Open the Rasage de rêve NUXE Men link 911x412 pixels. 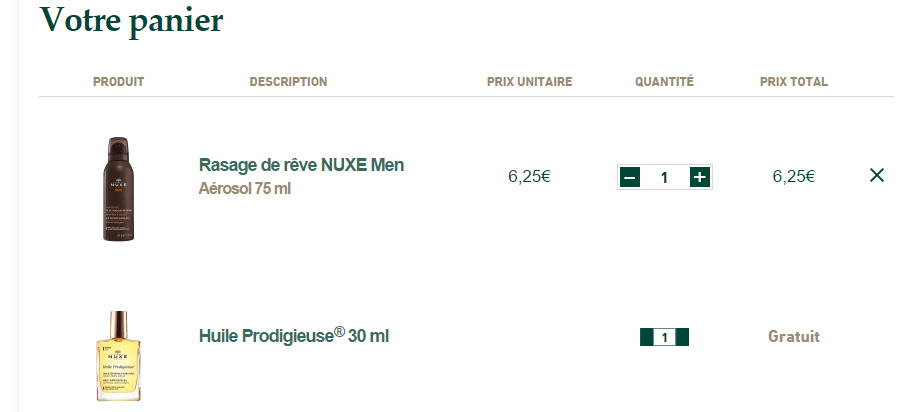[x=301, y=165]
